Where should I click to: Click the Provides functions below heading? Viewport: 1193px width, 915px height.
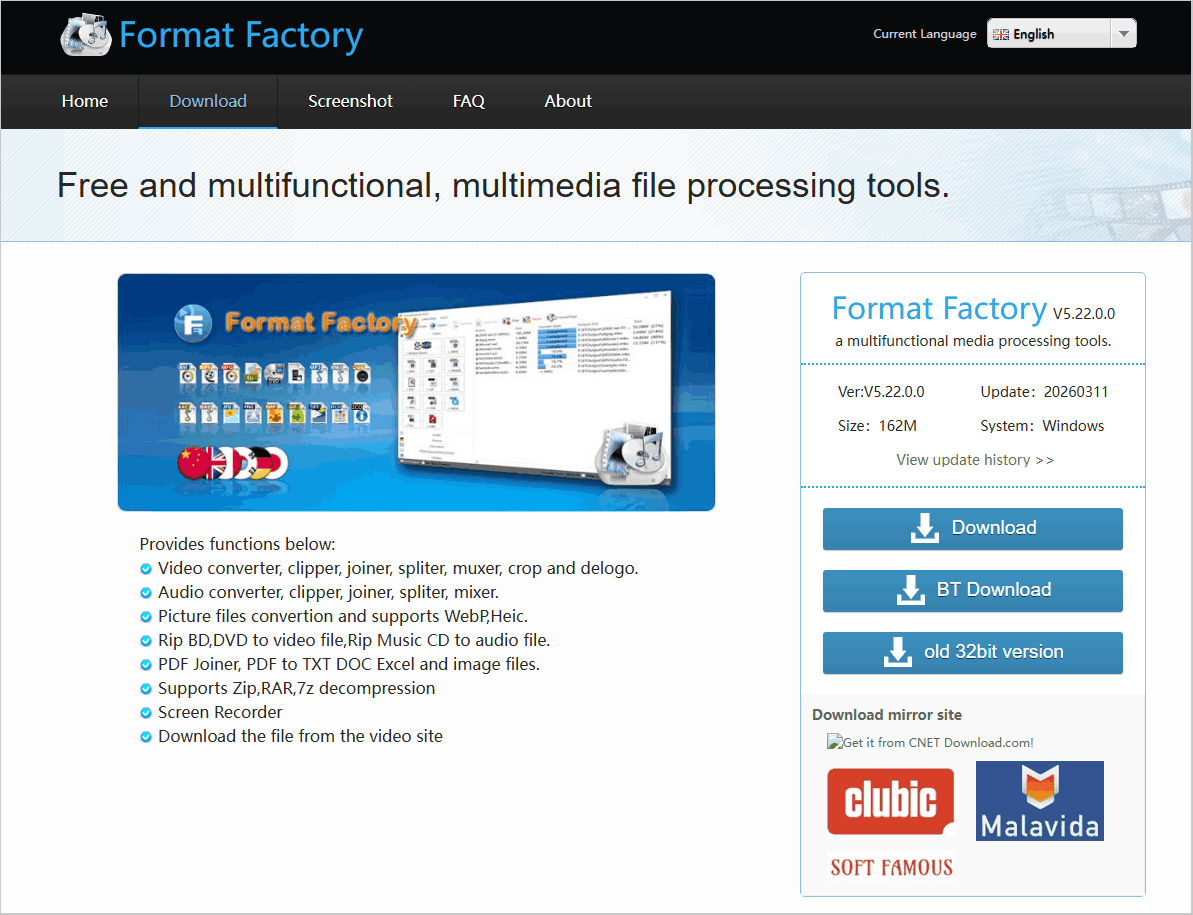click(x=237, y=545)
